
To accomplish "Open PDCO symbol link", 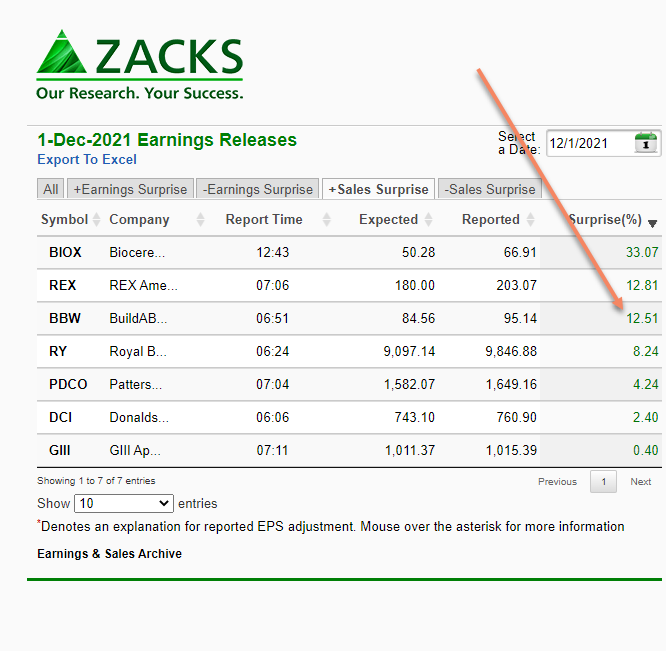I will (68, 384).
